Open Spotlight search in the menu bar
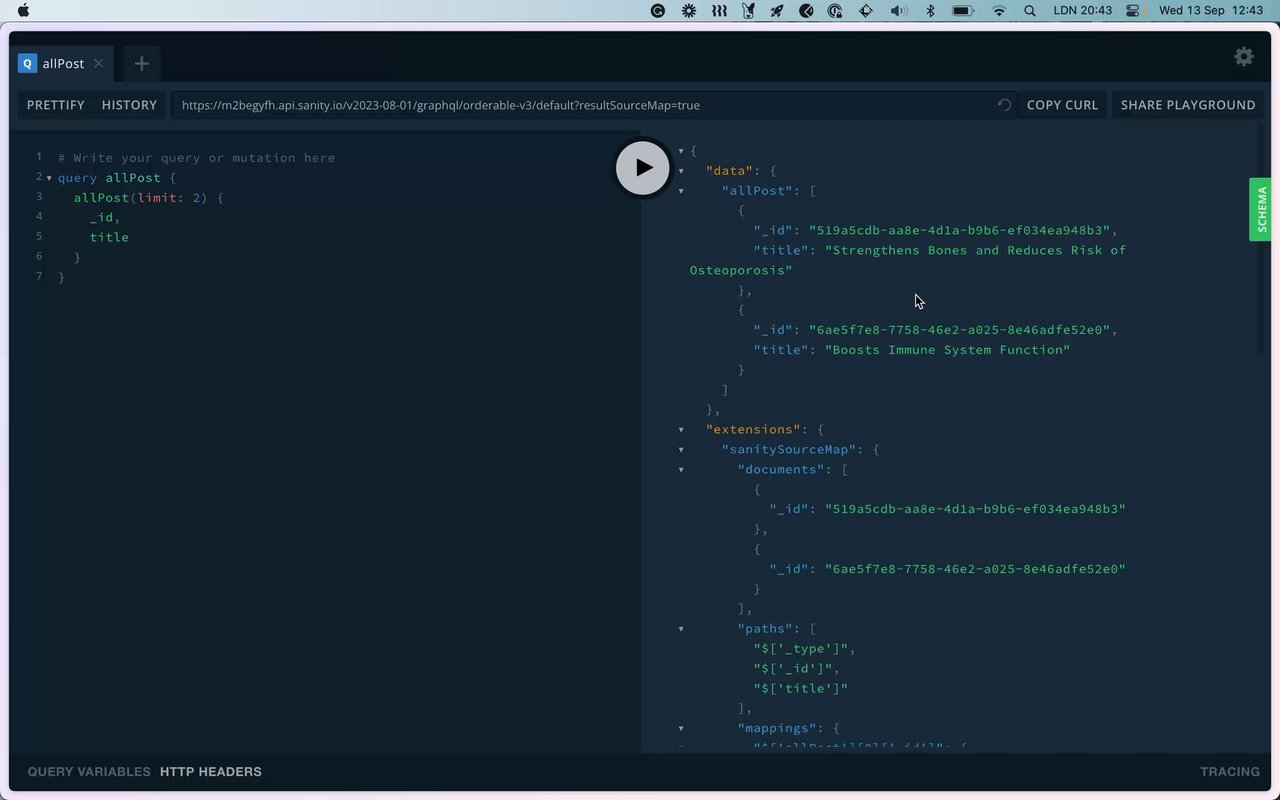Viewport: 1280px width, 800px height. [x=1030, y=11]
